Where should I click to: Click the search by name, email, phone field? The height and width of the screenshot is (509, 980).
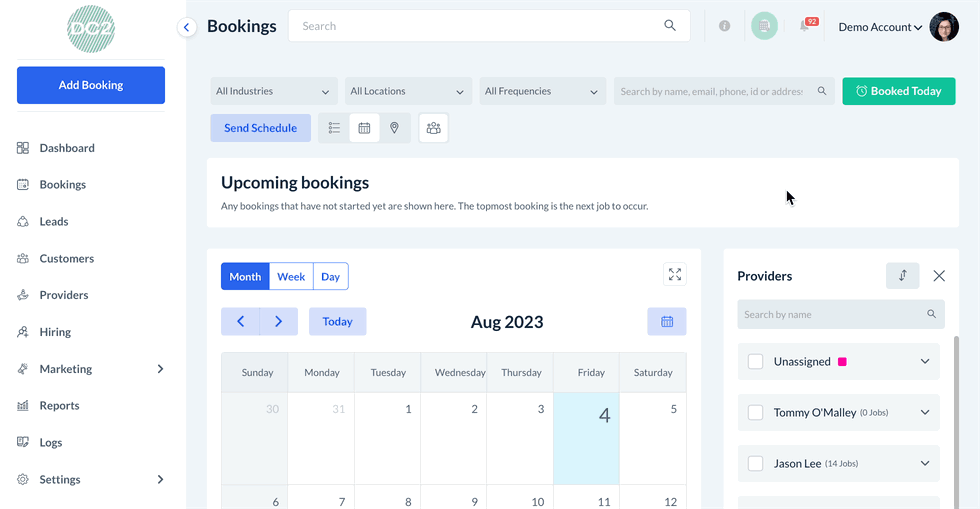click(724, 91)
